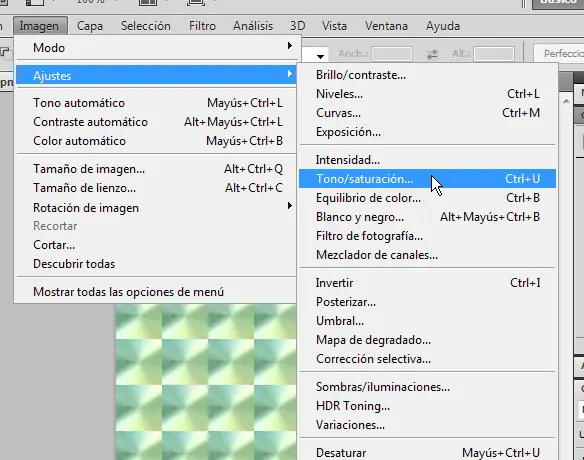Open Sombras/iluminaciones adjustment
The image size is (584, 460).
click(427, 387)
